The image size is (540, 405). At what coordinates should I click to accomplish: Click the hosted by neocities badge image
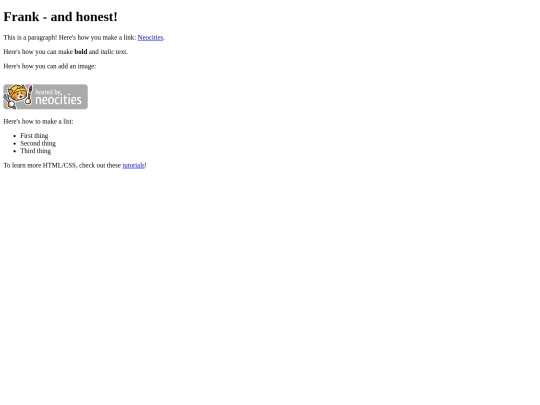coord(45,97)
